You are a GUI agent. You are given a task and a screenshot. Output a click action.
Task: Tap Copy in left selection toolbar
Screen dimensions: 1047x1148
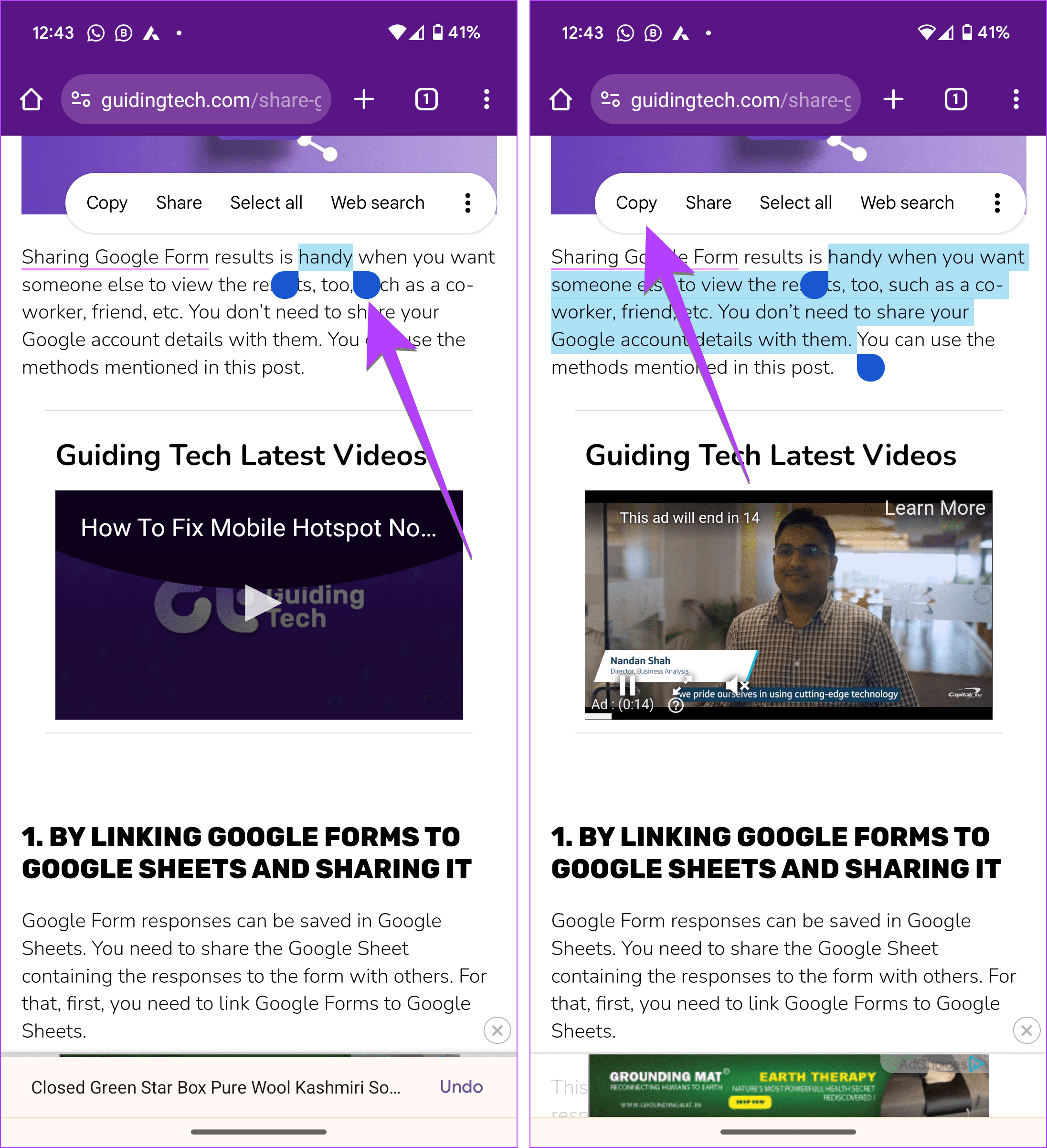tap(107, 203)
